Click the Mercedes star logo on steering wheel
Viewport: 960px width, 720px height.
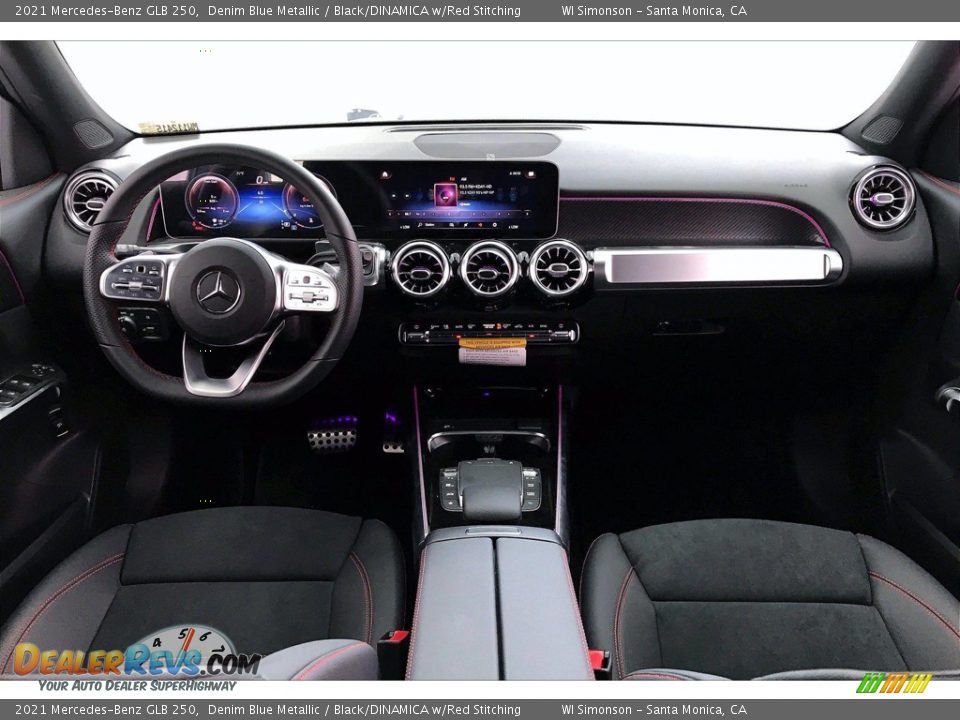(x=218, y=292)
